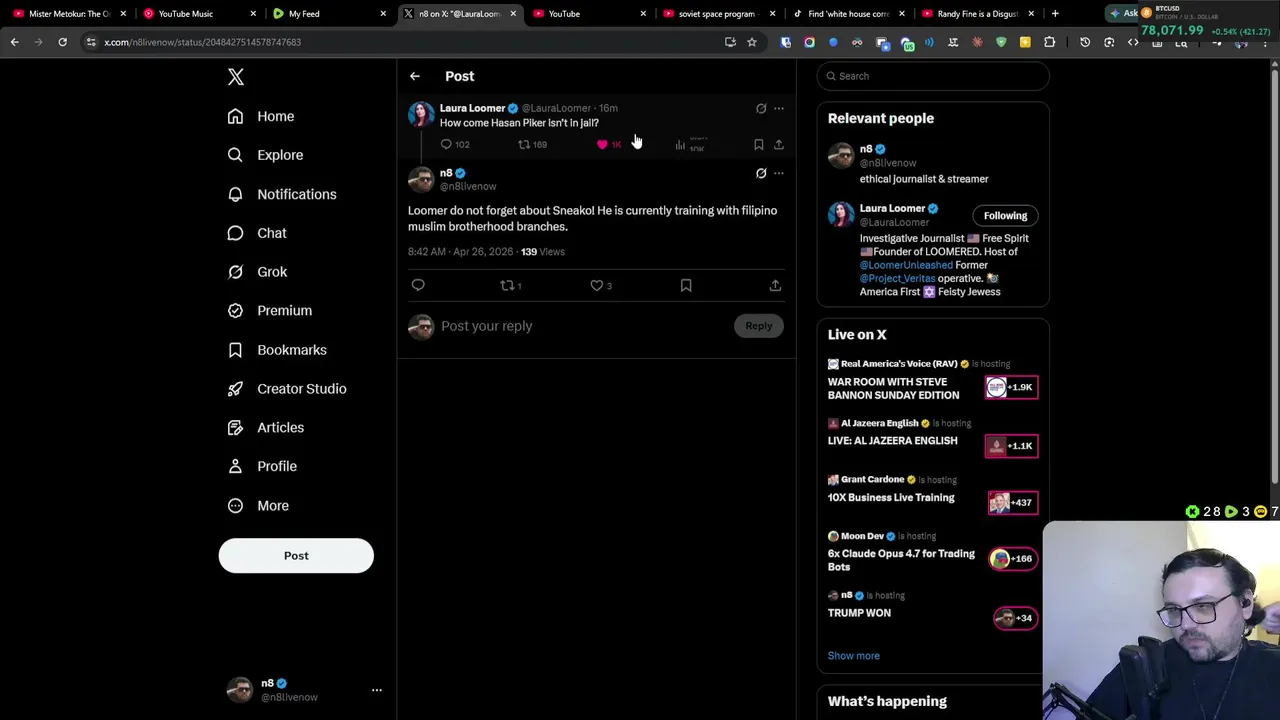This screenshot has height=720, width=1280.
Task: Like n8's post with the heart icon
Action: pos(596,286)
